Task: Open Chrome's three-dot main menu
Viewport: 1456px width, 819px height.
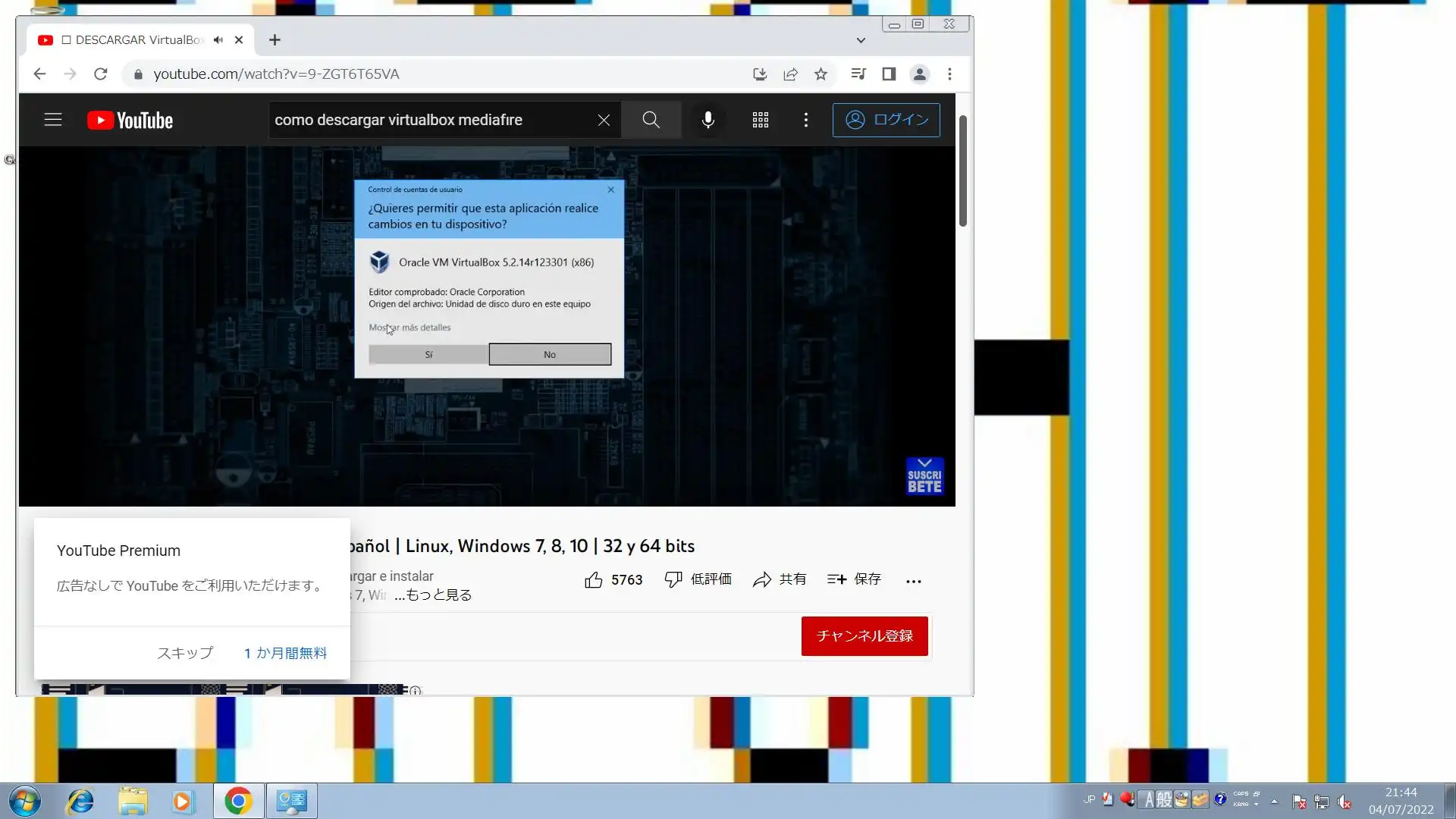Action: click(x=949, y=74)
